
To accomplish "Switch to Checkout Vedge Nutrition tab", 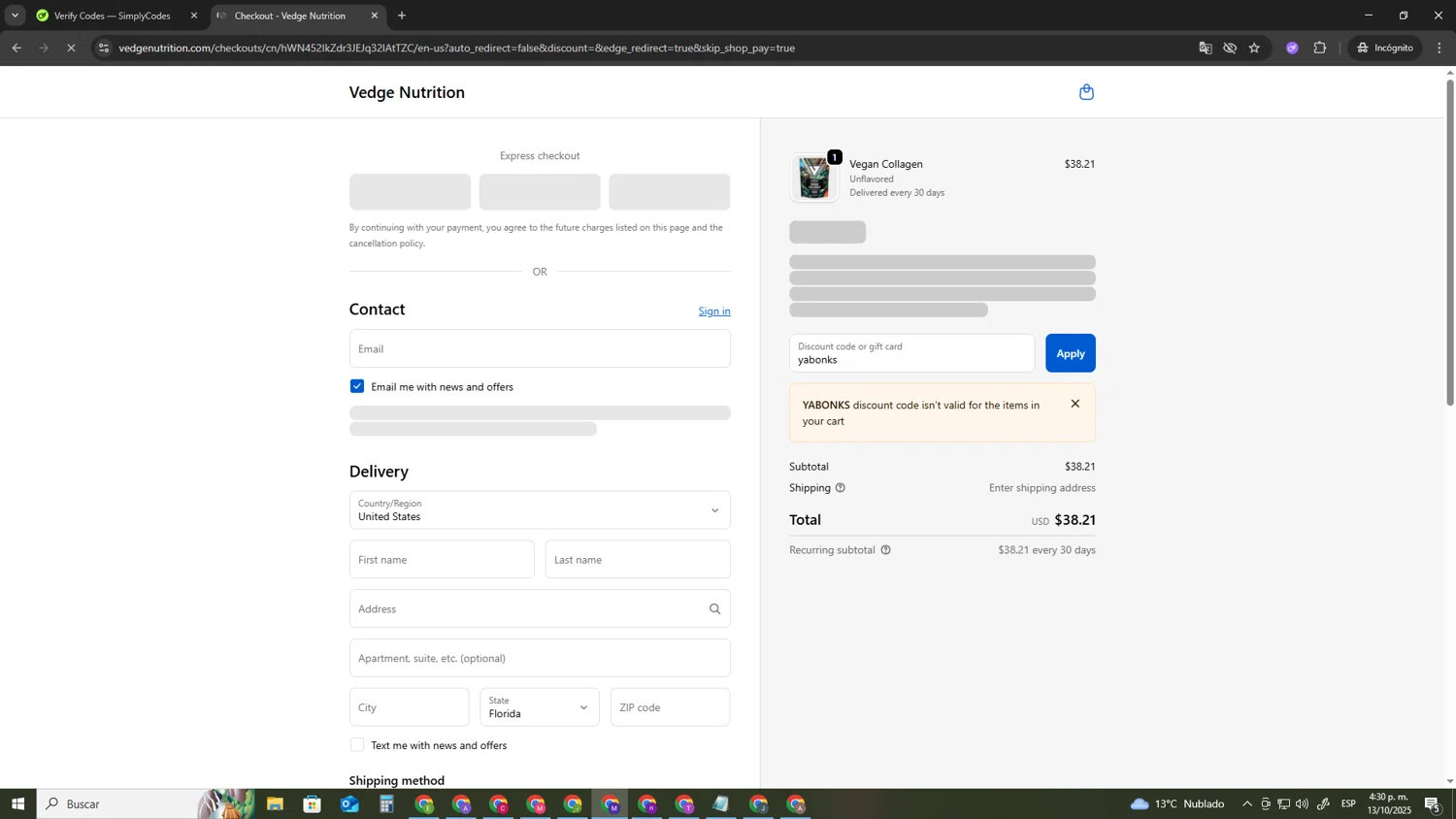I will pyautogui.click(x=298, y=16).
